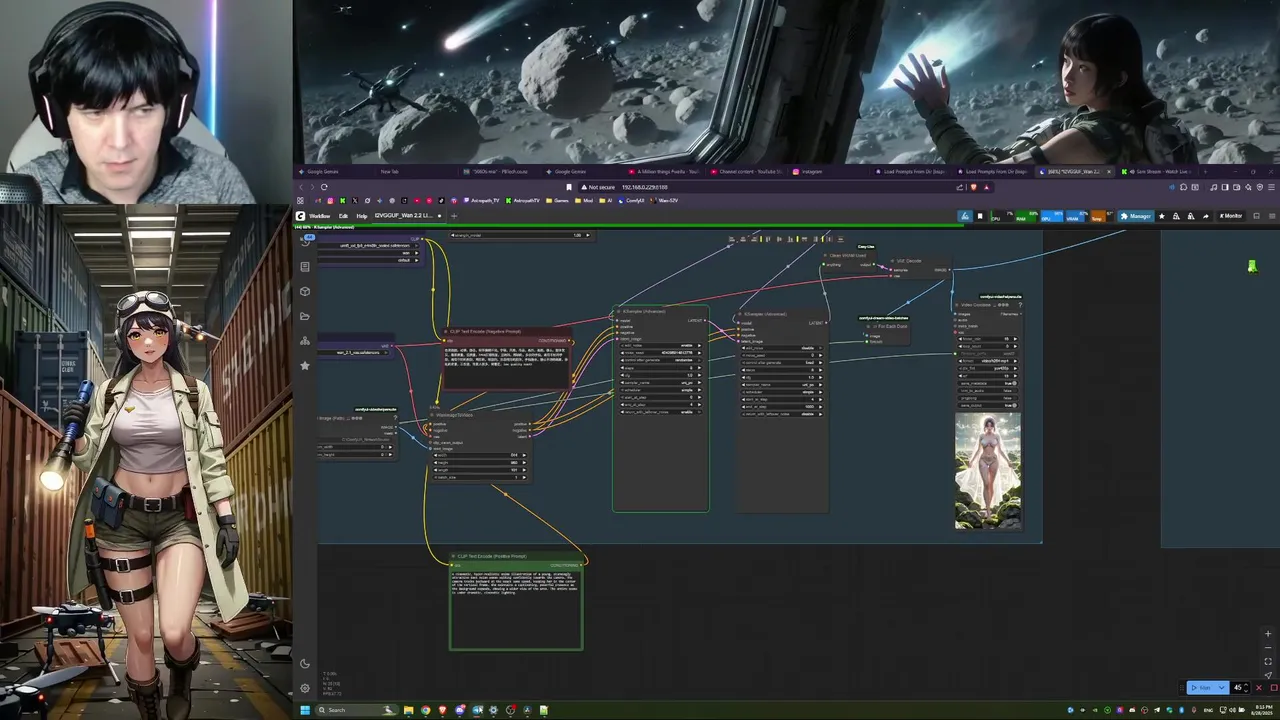Click the Run queue button
Viewport: 1280px width, 720px height.
pos(1203,687)
